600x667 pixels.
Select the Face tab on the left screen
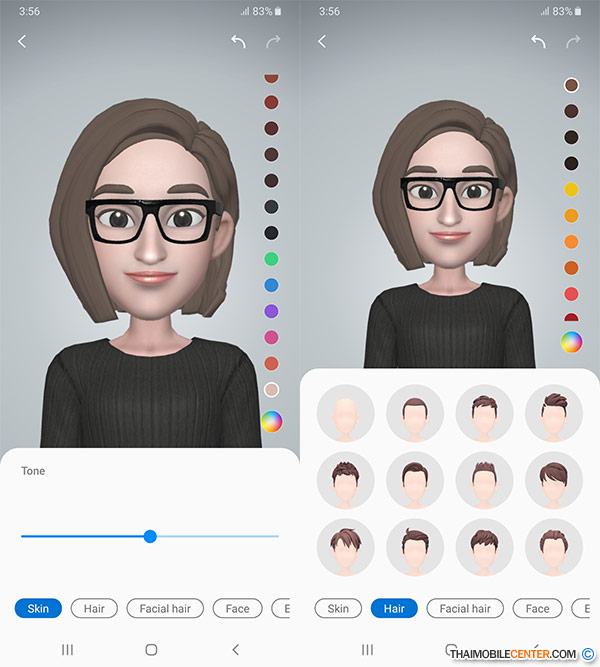(237, 608)
